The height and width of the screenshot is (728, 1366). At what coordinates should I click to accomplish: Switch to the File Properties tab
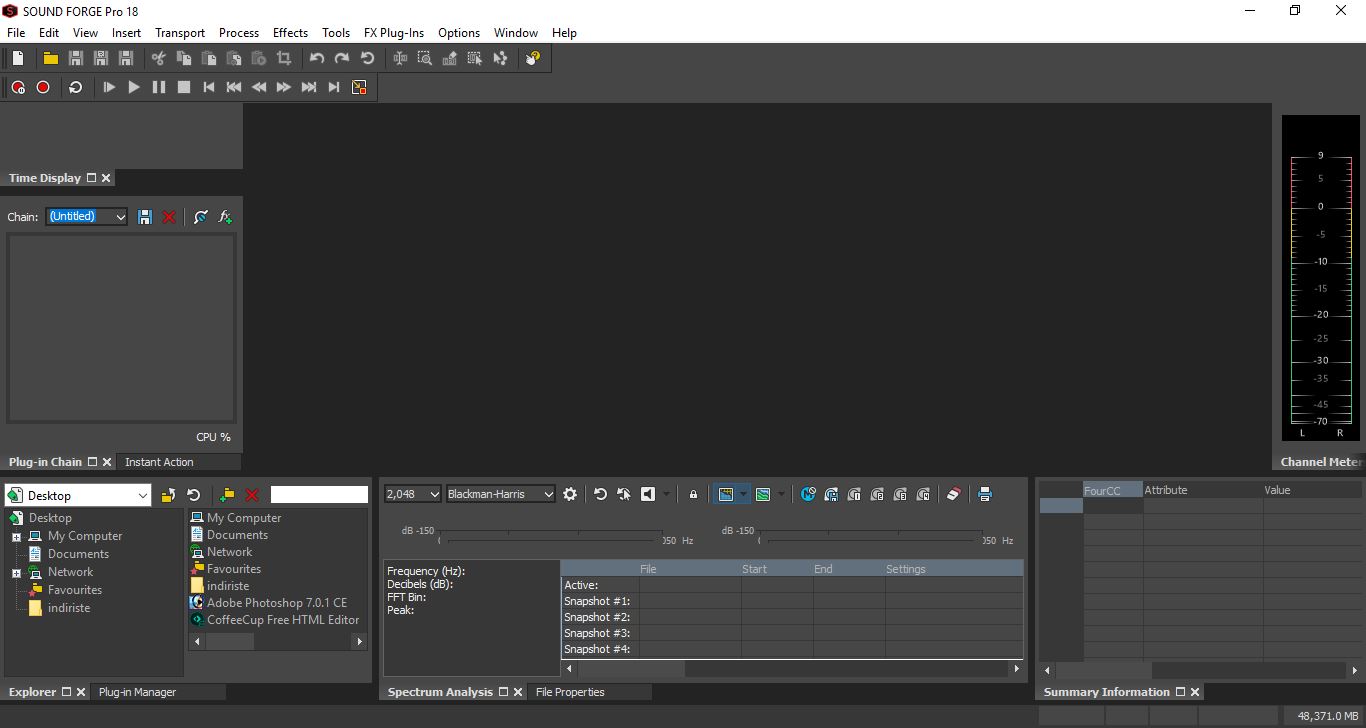coord(570,692)
